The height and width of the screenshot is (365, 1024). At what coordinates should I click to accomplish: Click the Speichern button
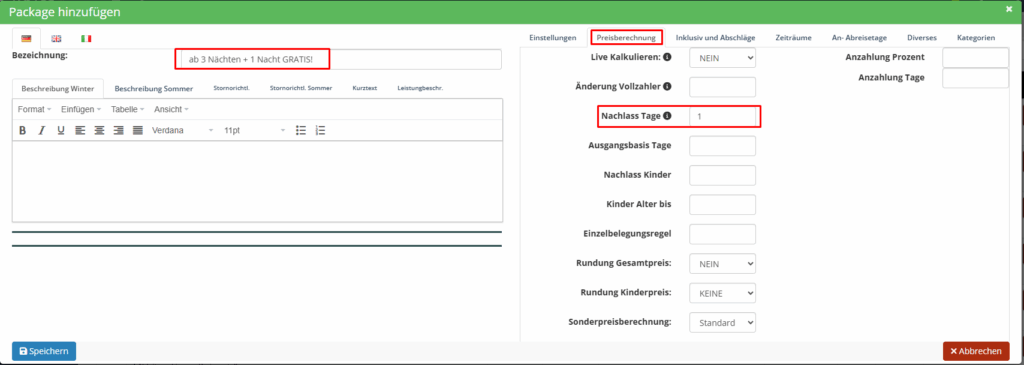[x=44, y=351]
